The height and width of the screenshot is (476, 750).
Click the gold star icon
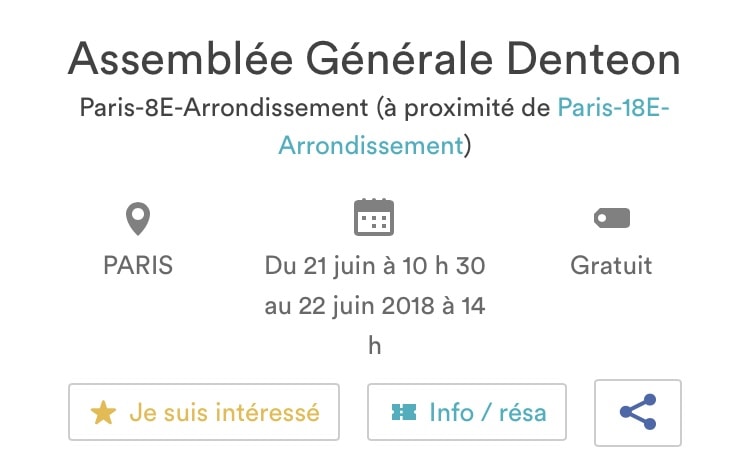[104, 413]
